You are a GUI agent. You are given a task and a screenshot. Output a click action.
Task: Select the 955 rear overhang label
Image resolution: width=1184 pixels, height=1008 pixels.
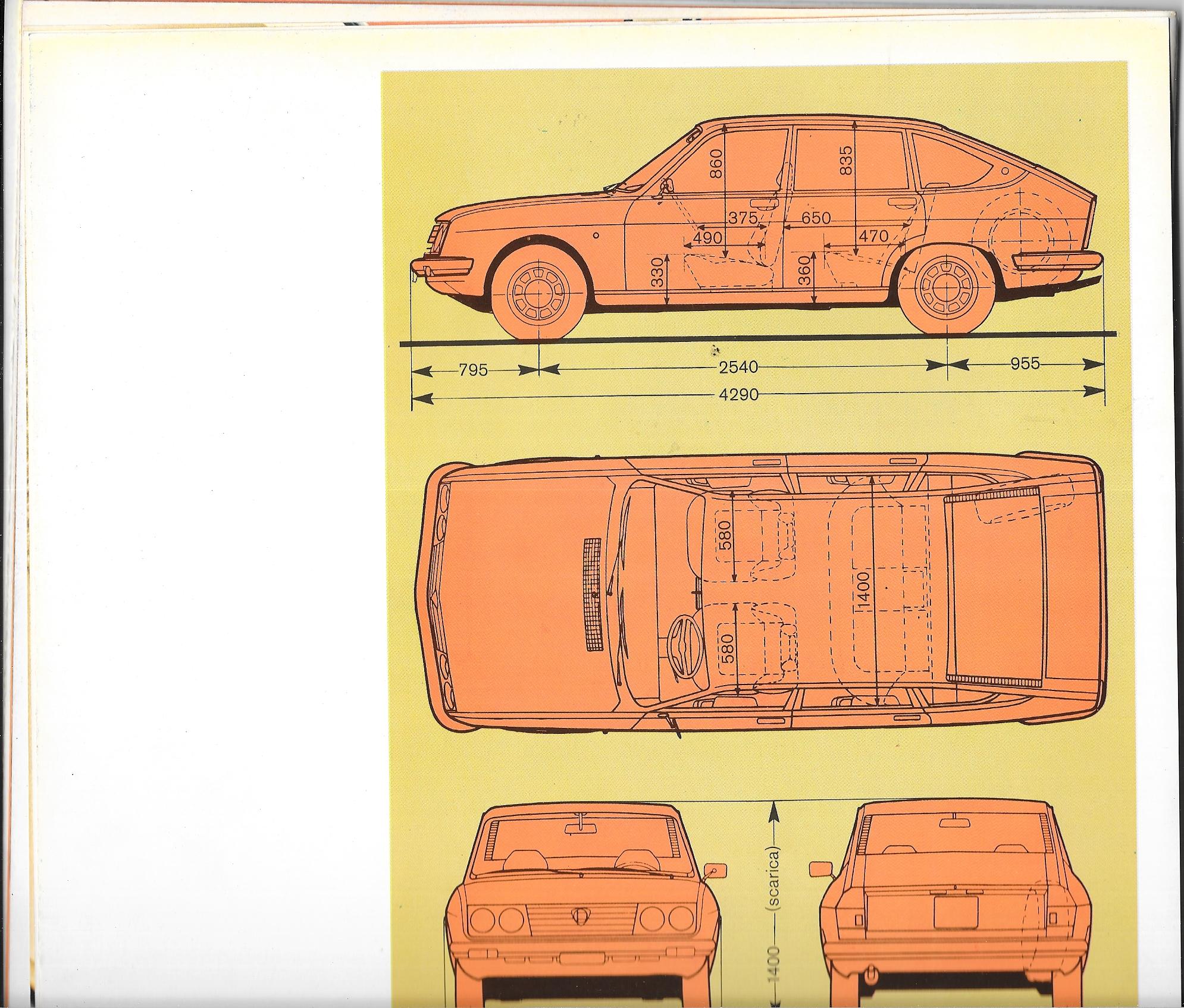[1025, 363]
